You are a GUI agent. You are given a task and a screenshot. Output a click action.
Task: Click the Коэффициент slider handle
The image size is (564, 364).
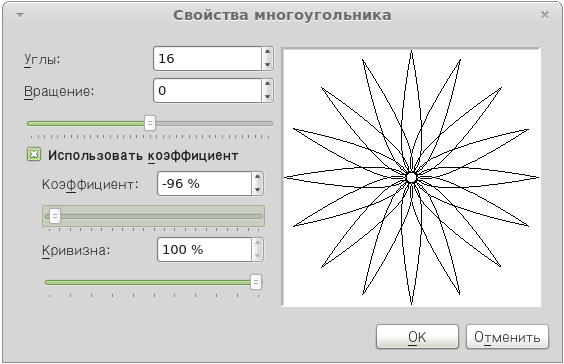(55, 216)
